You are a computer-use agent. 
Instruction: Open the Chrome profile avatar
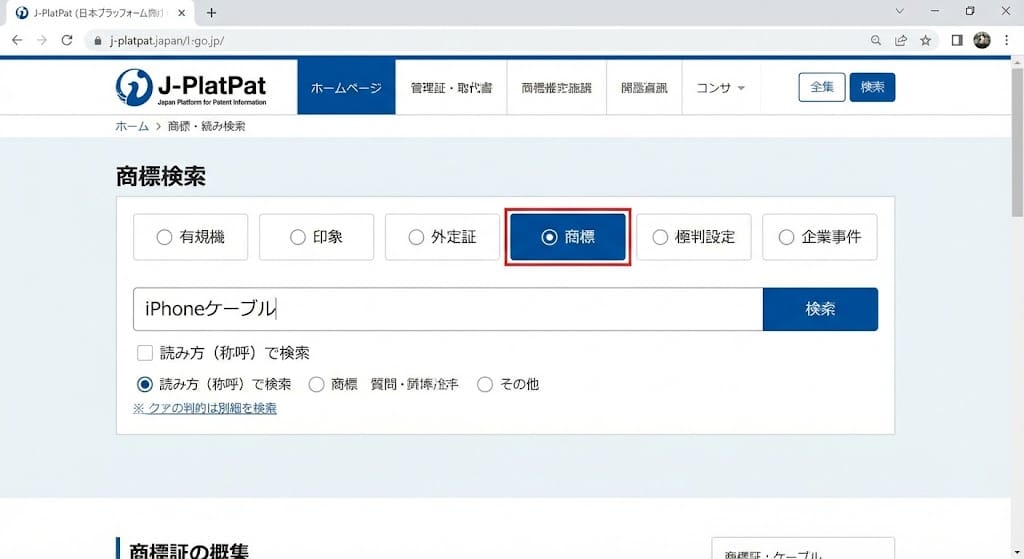[x=982, y=40]
